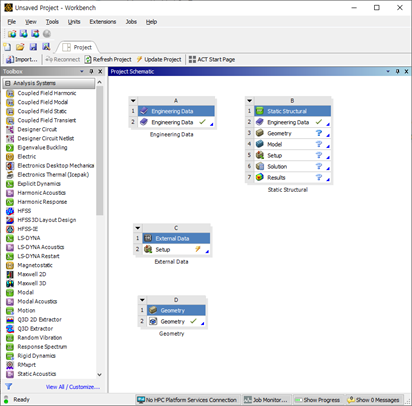Click the Import button
This screenshot has width=412, height=406.
click(x=22, y=59)
